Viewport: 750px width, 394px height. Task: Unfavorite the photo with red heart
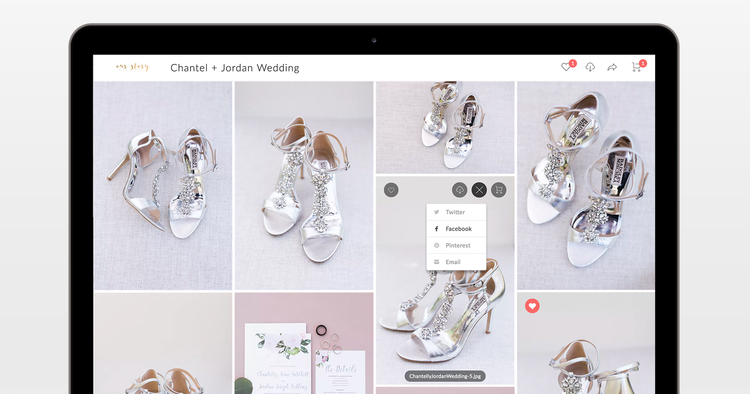coord(532,306)
